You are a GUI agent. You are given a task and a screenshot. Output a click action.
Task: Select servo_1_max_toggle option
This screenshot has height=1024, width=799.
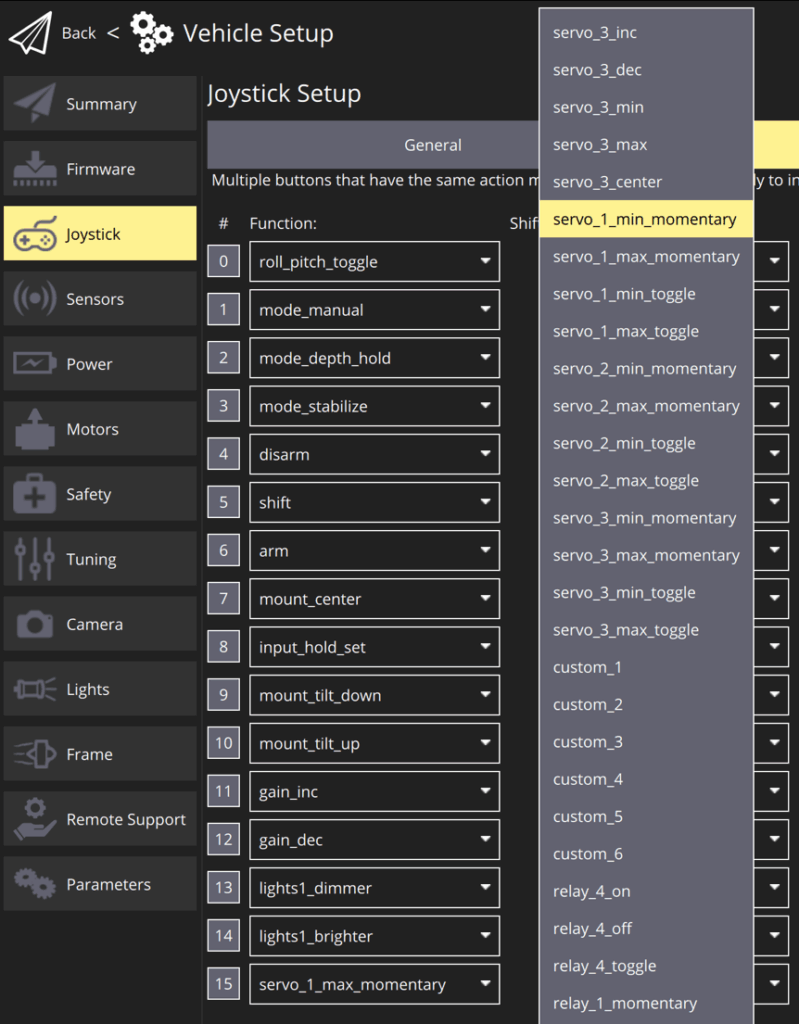[x=646, y=331]
